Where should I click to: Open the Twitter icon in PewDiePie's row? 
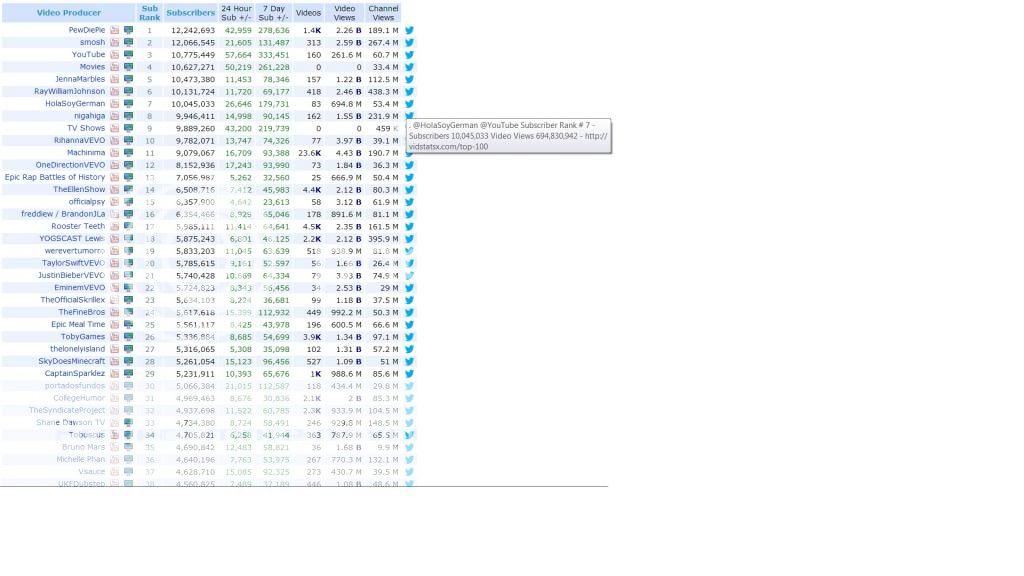click(409, 30)
